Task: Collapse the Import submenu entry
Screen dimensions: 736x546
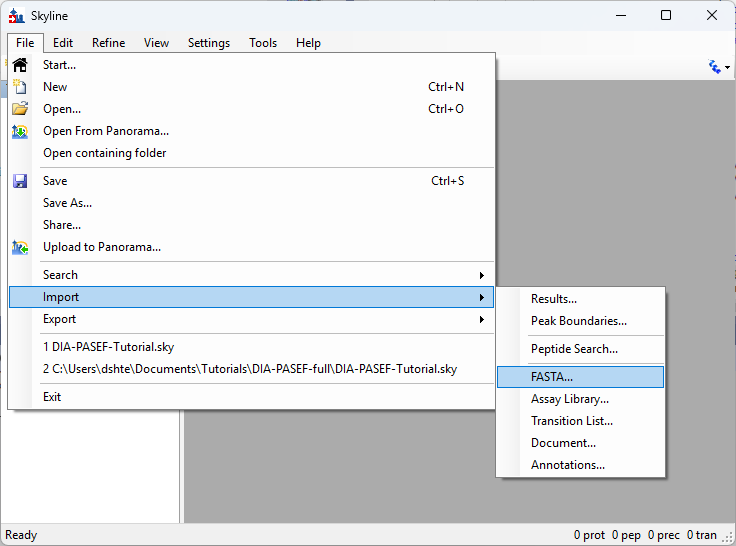Action: point(61,297)
